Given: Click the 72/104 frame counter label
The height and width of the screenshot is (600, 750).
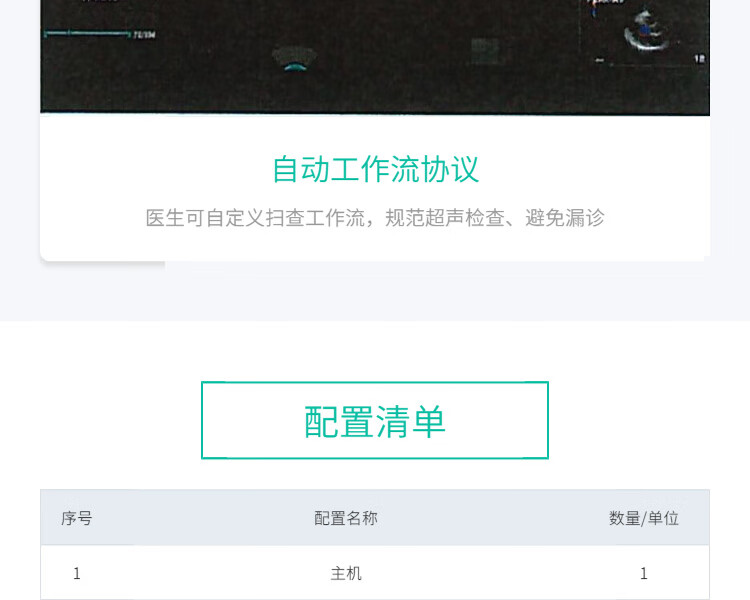Looking at the screenshot, I should [x=144, y=34].
